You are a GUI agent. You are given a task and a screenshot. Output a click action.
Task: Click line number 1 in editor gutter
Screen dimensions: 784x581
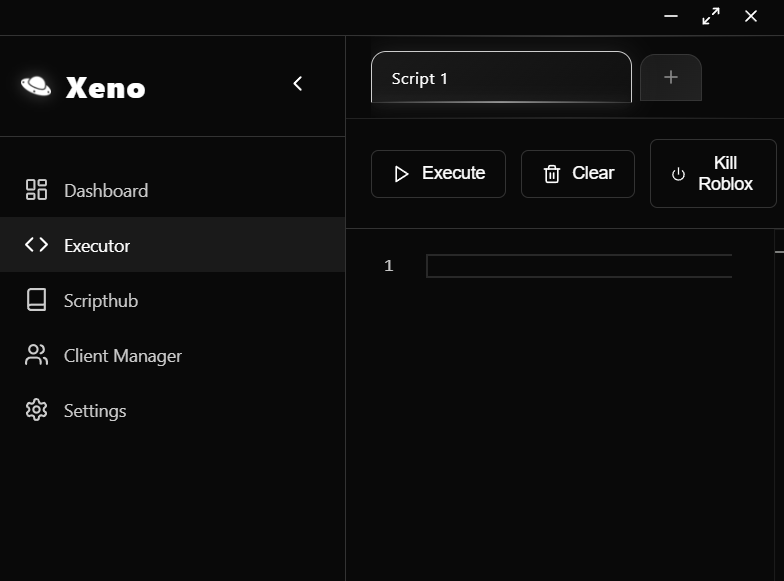tap(388, 266)
